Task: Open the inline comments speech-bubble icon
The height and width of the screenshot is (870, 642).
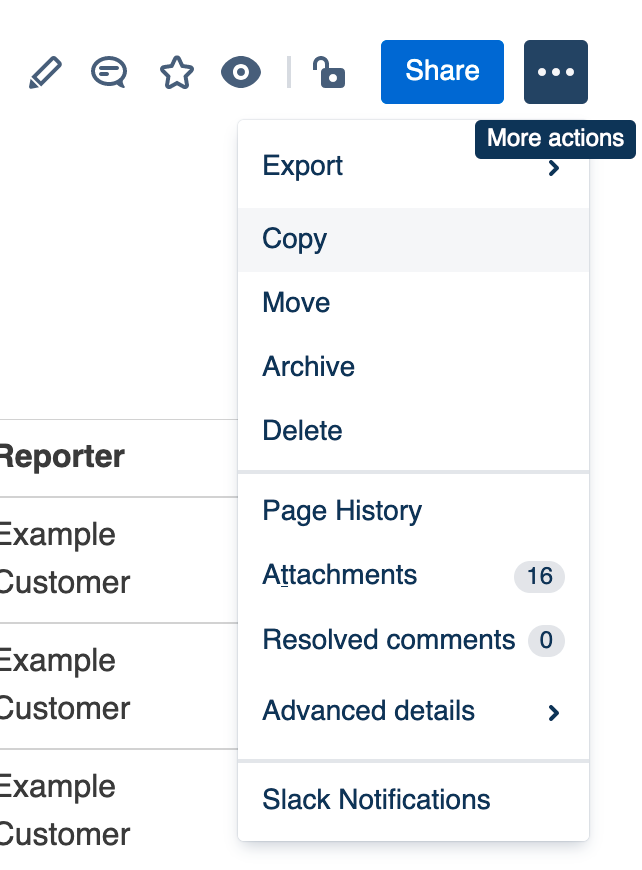Action: (x=109, y=72)
